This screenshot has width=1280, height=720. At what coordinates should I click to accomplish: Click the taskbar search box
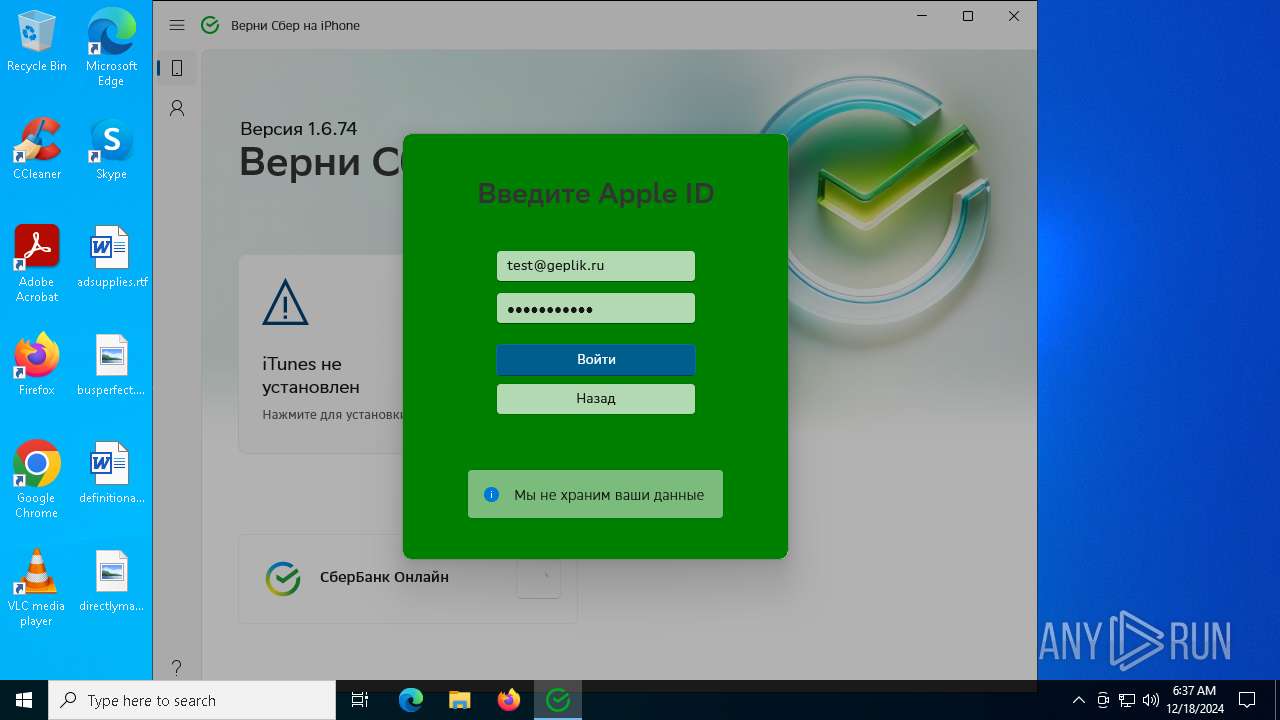click(x=192, y=700)
